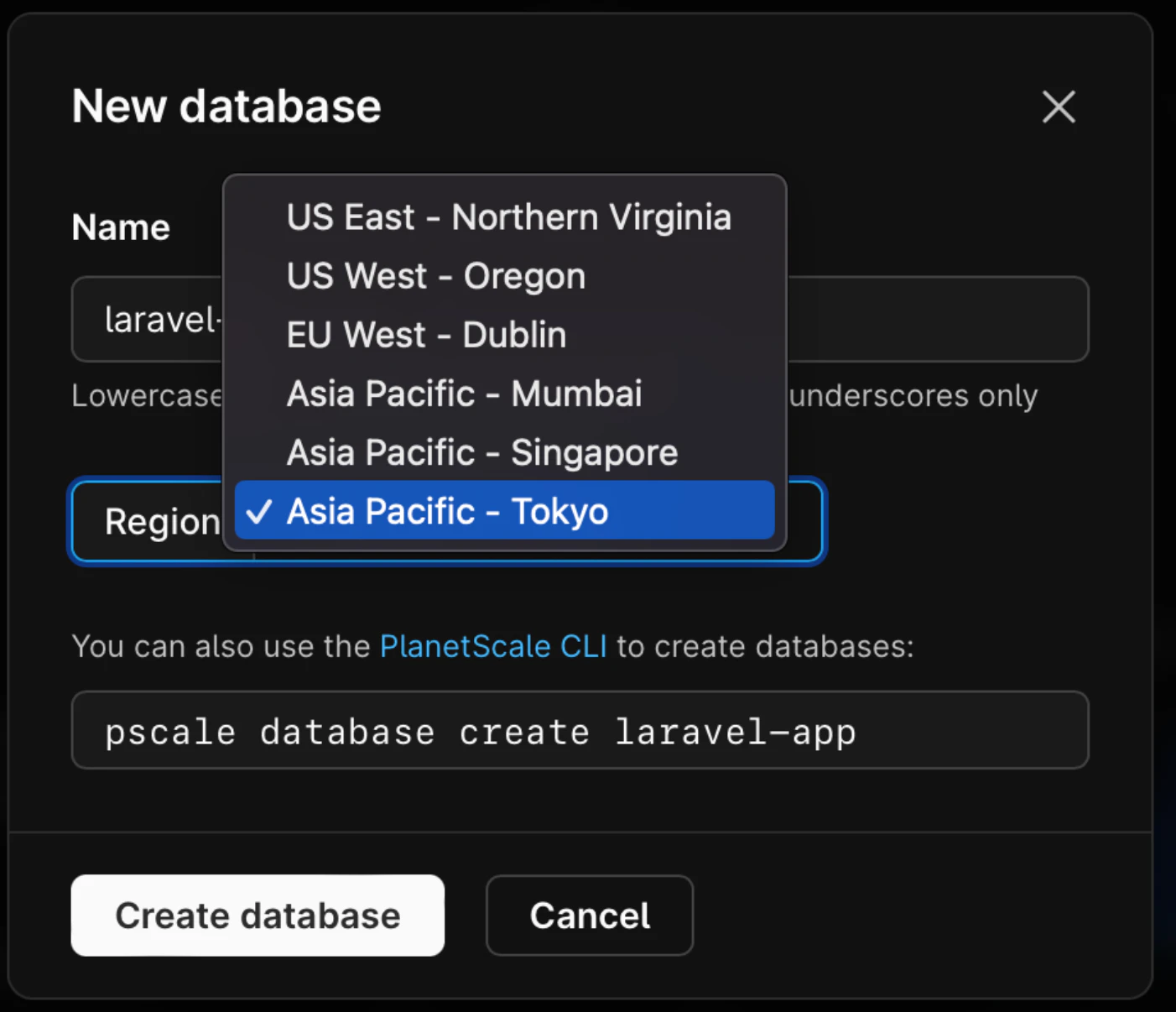Select Asia Pacific - Mumbai option
This screenshot has width=1176, height=1012.
(504, 394)
